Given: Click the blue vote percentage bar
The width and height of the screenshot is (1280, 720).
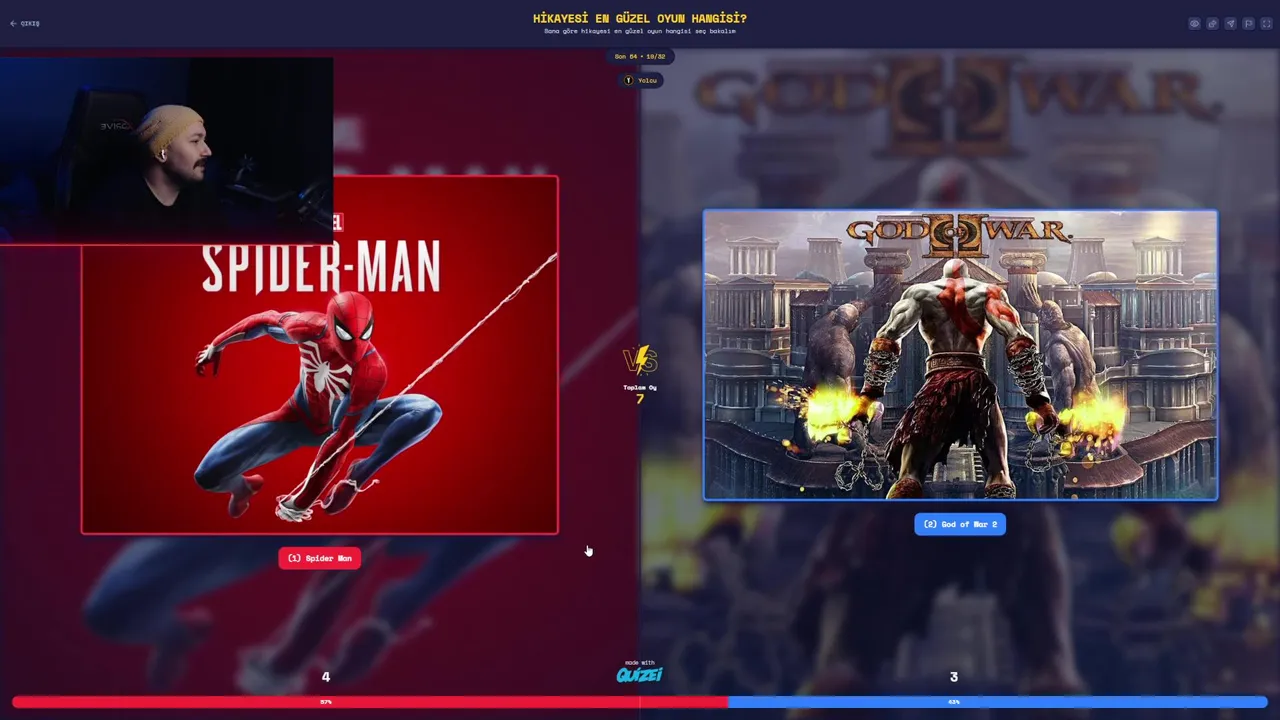Looking at the screenshot, I should (x=998, y=702).
